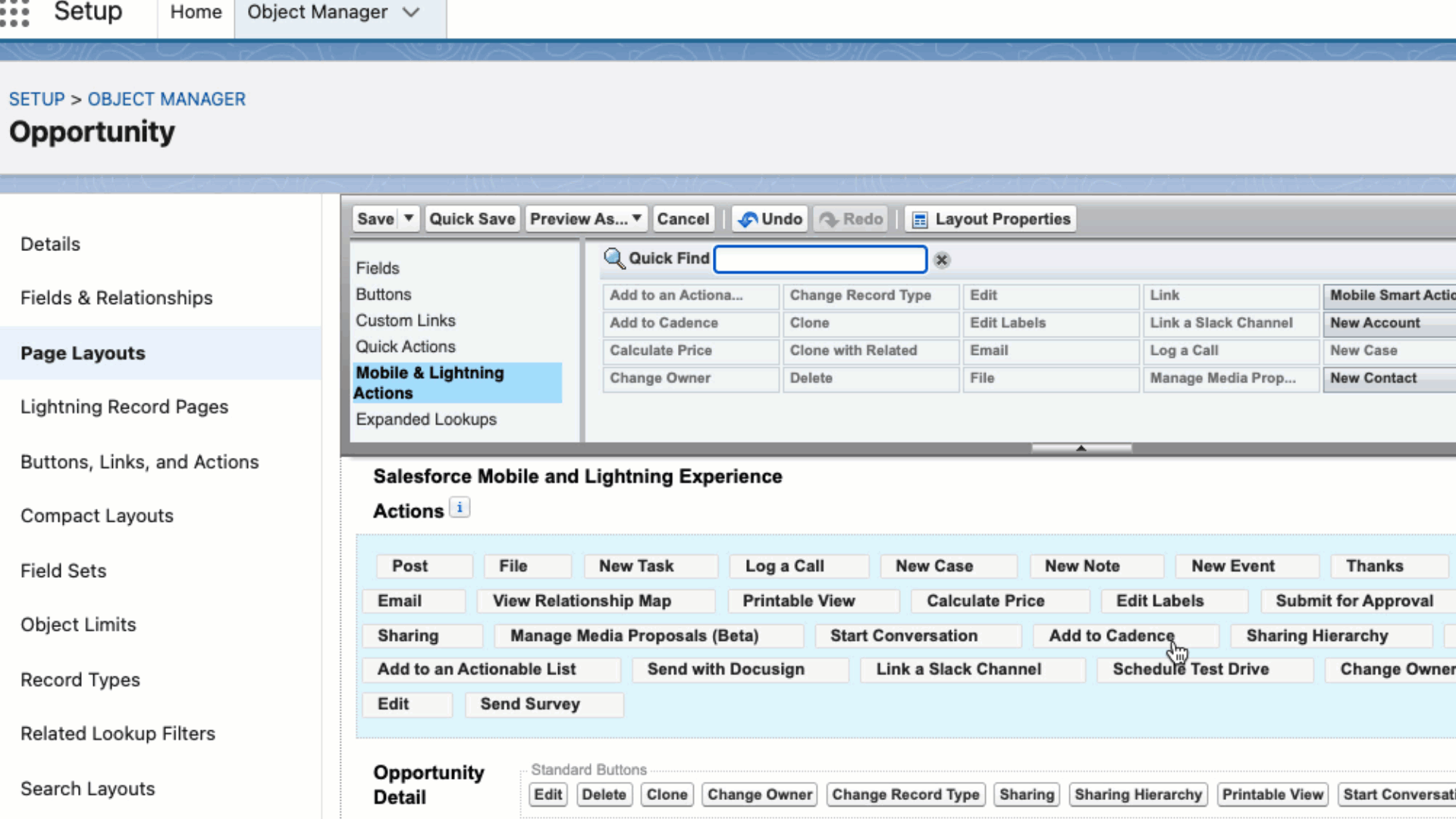Open the Save dropdown arrow

(x=406, y=218)
